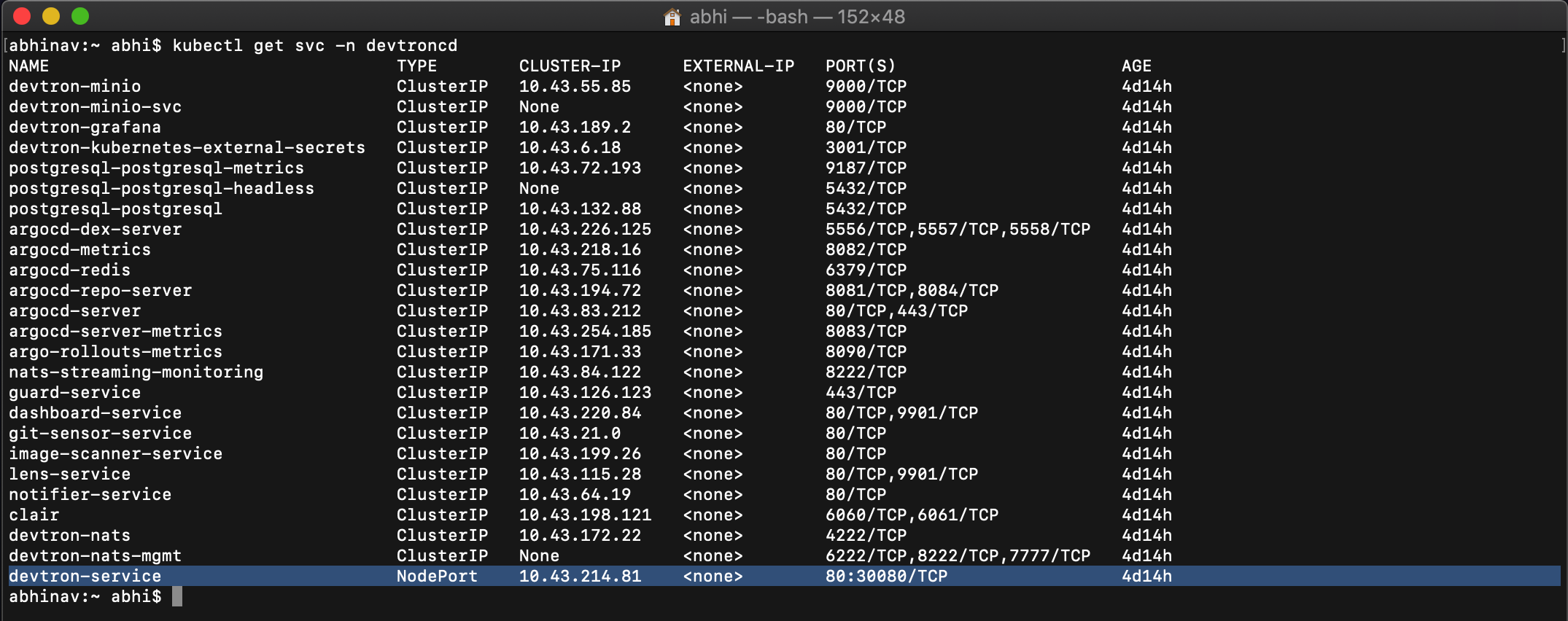Viewport: 1568px width, 621px height.
Task: Click the NAME column header
Action: 28,66
